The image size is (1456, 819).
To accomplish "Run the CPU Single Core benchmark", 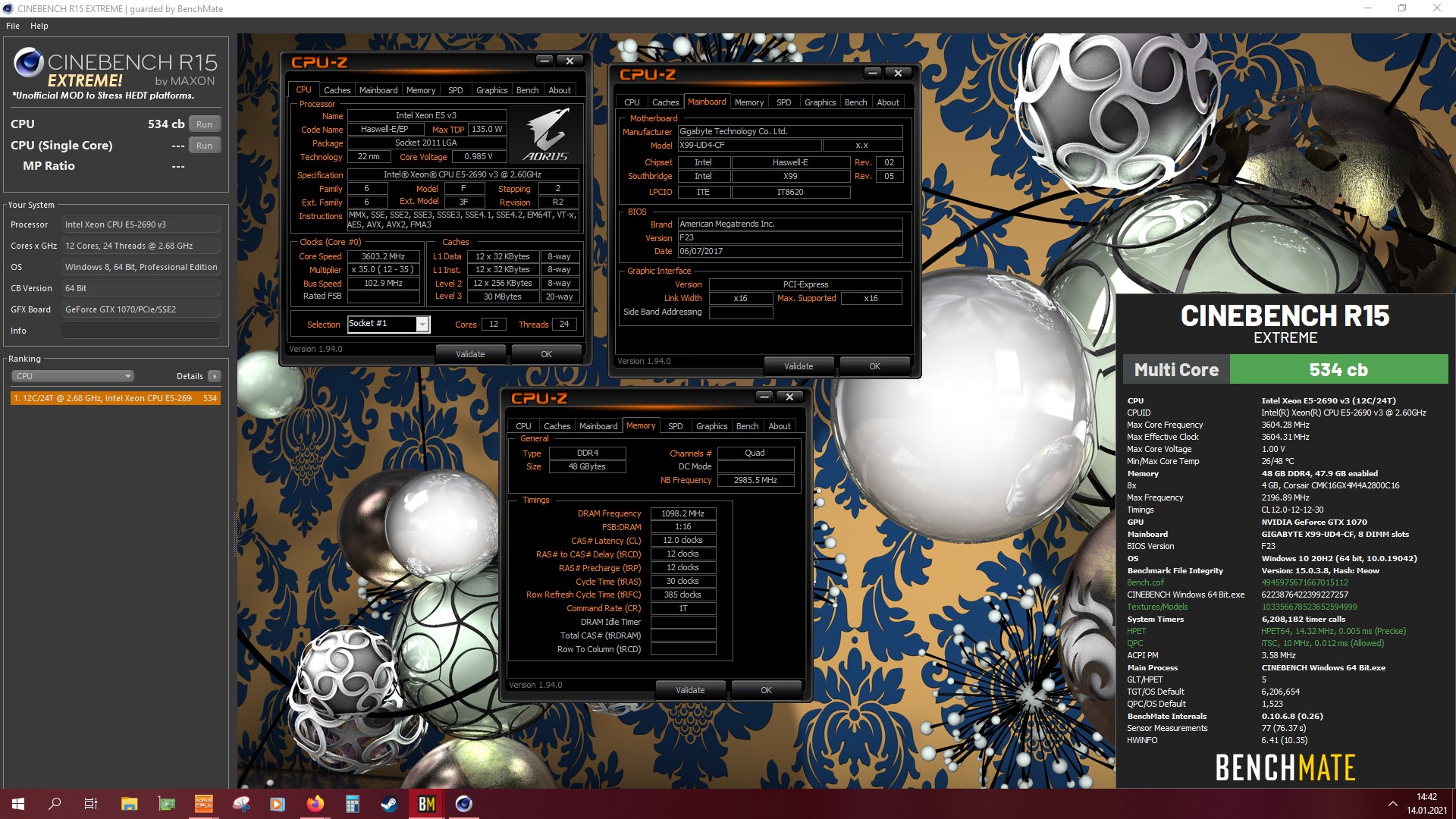I will tap(205, 146).
